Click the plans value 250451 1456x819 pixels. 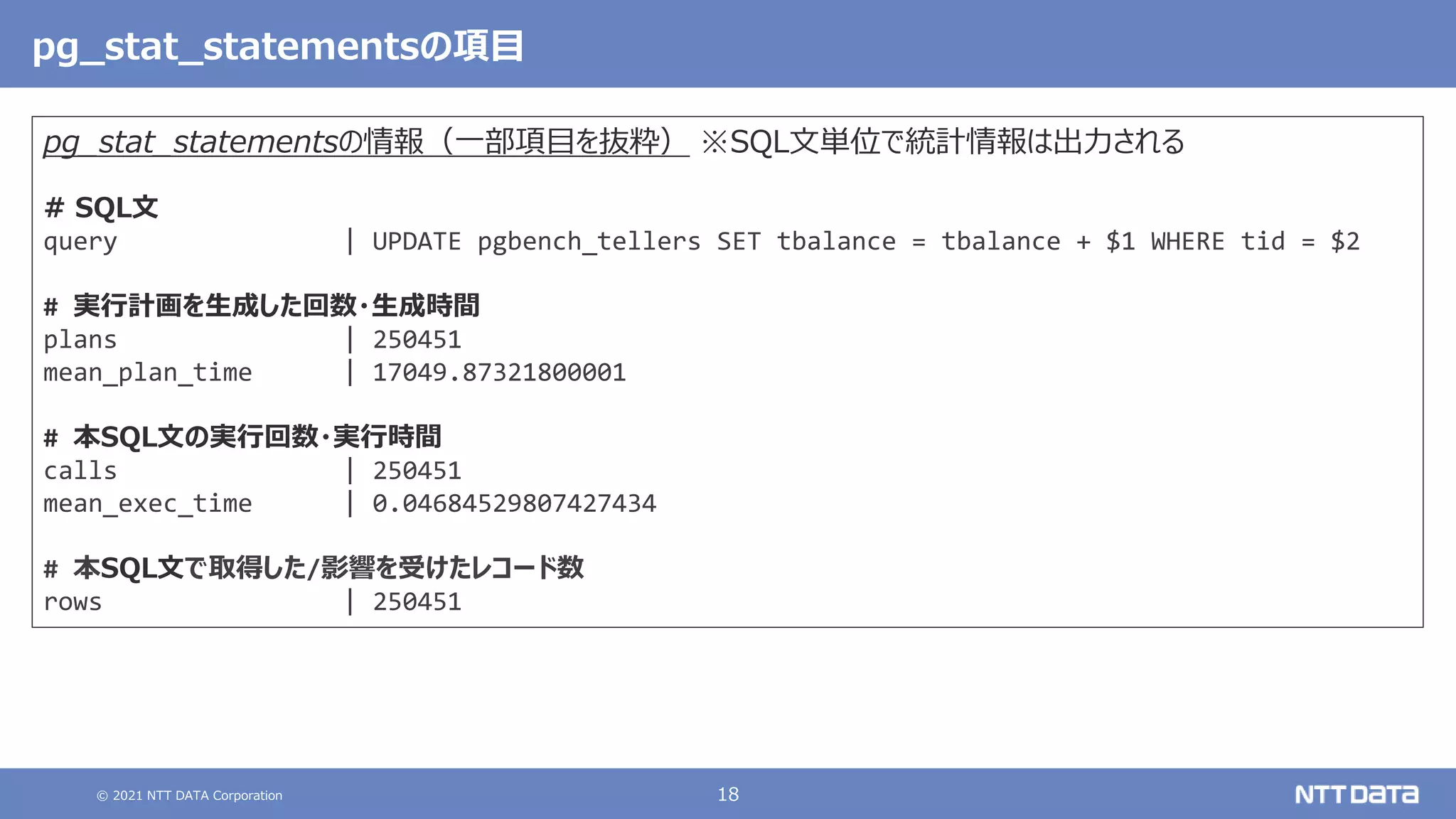pos(417,340)
